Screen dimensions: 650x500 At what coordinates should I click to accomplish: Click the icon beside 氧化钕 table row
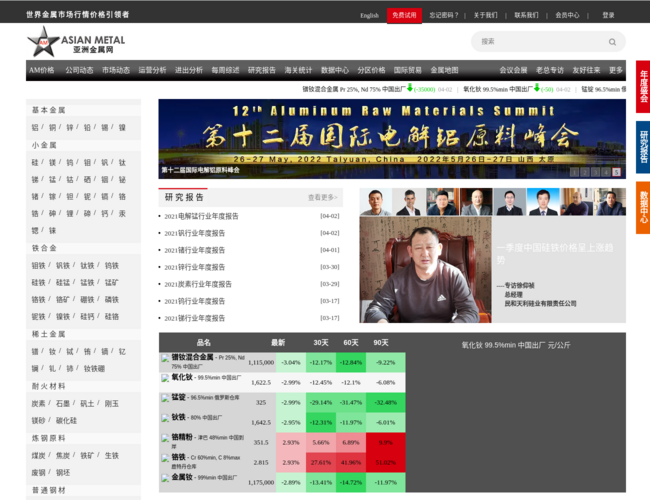165,377
